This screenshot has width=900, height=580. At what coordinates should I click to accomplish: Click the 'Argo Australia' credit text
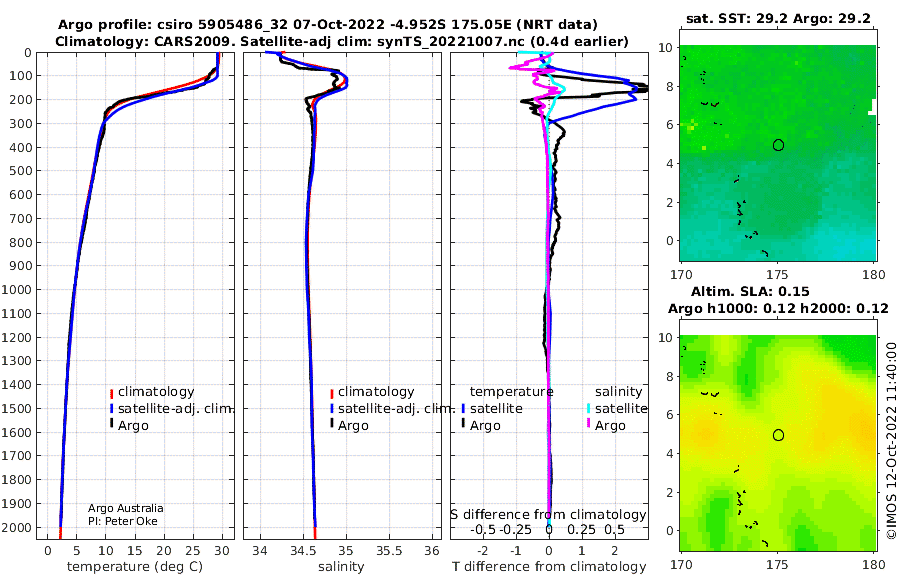click(126, 508)
